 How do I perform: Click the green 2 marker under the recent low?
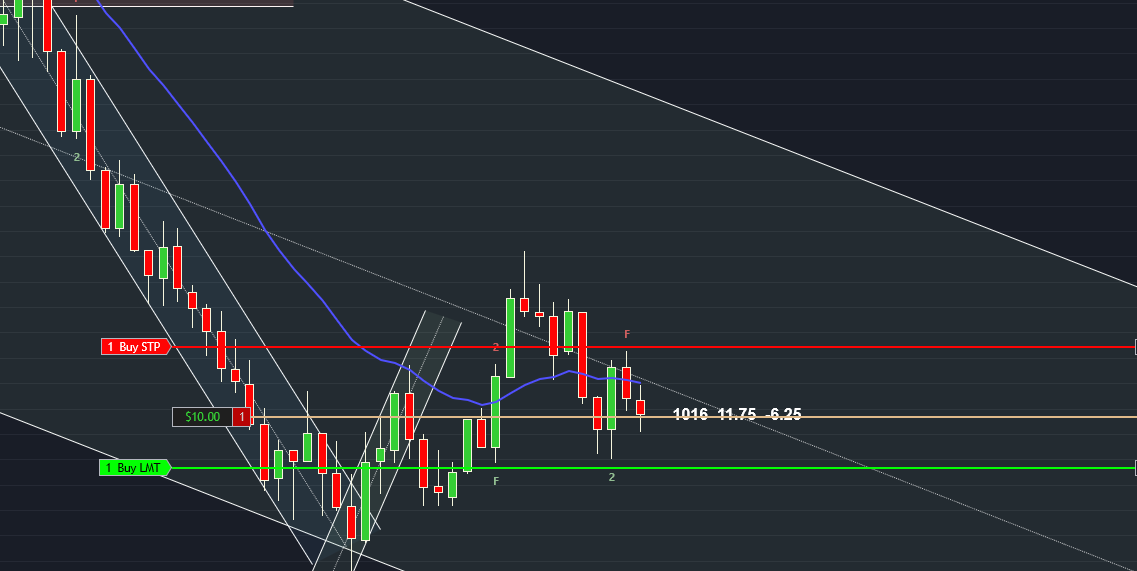612,477
